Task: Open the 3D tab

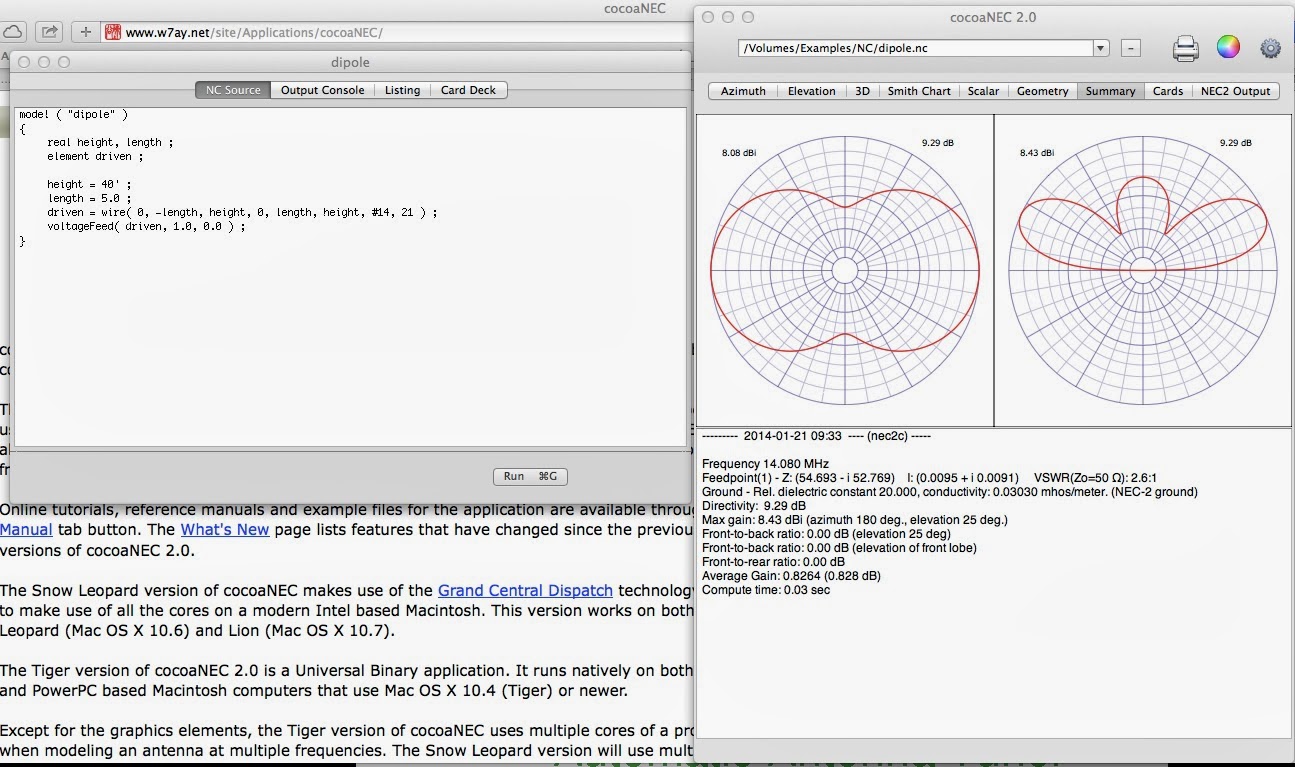Action: coord(862,91)
